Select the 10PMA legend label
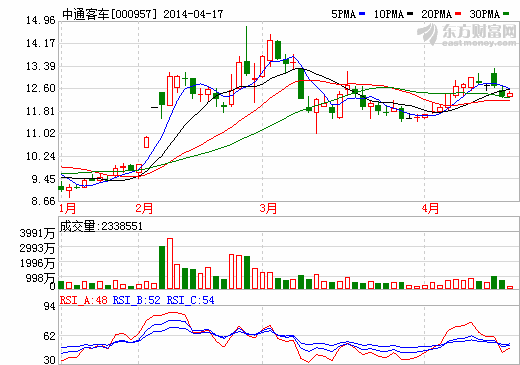 (x=389, y=14)
